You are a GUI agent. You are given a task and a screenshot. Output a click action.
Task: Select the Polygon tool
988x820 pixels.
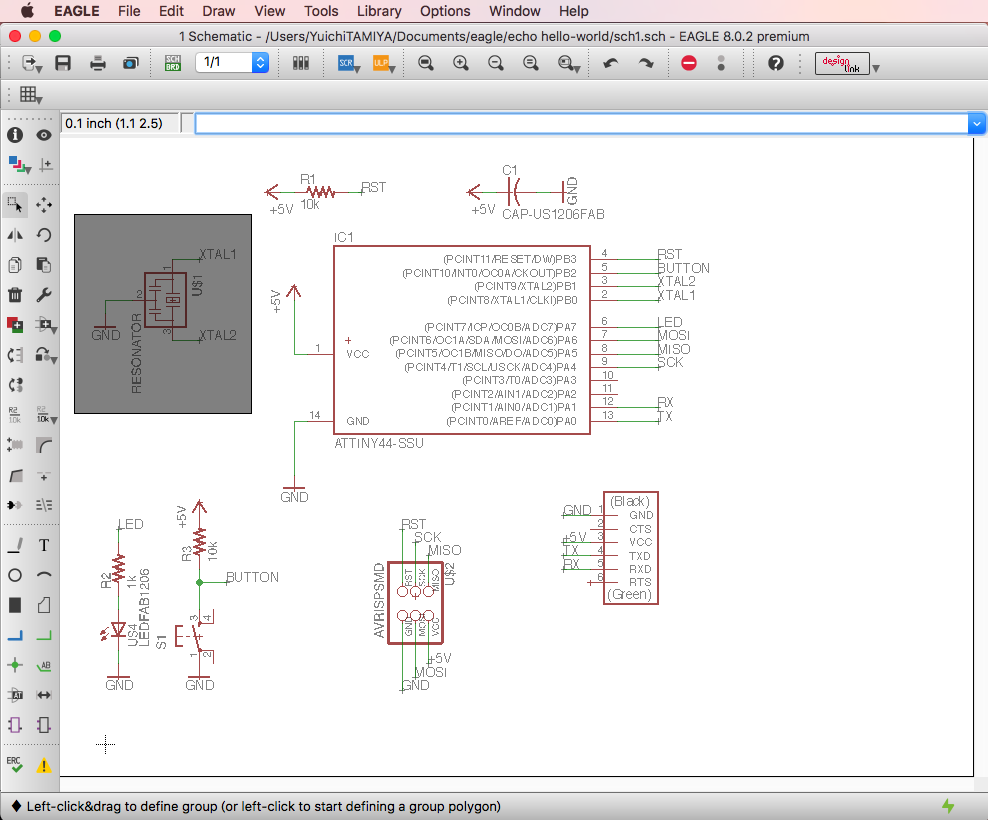click(x=43, y=605)
